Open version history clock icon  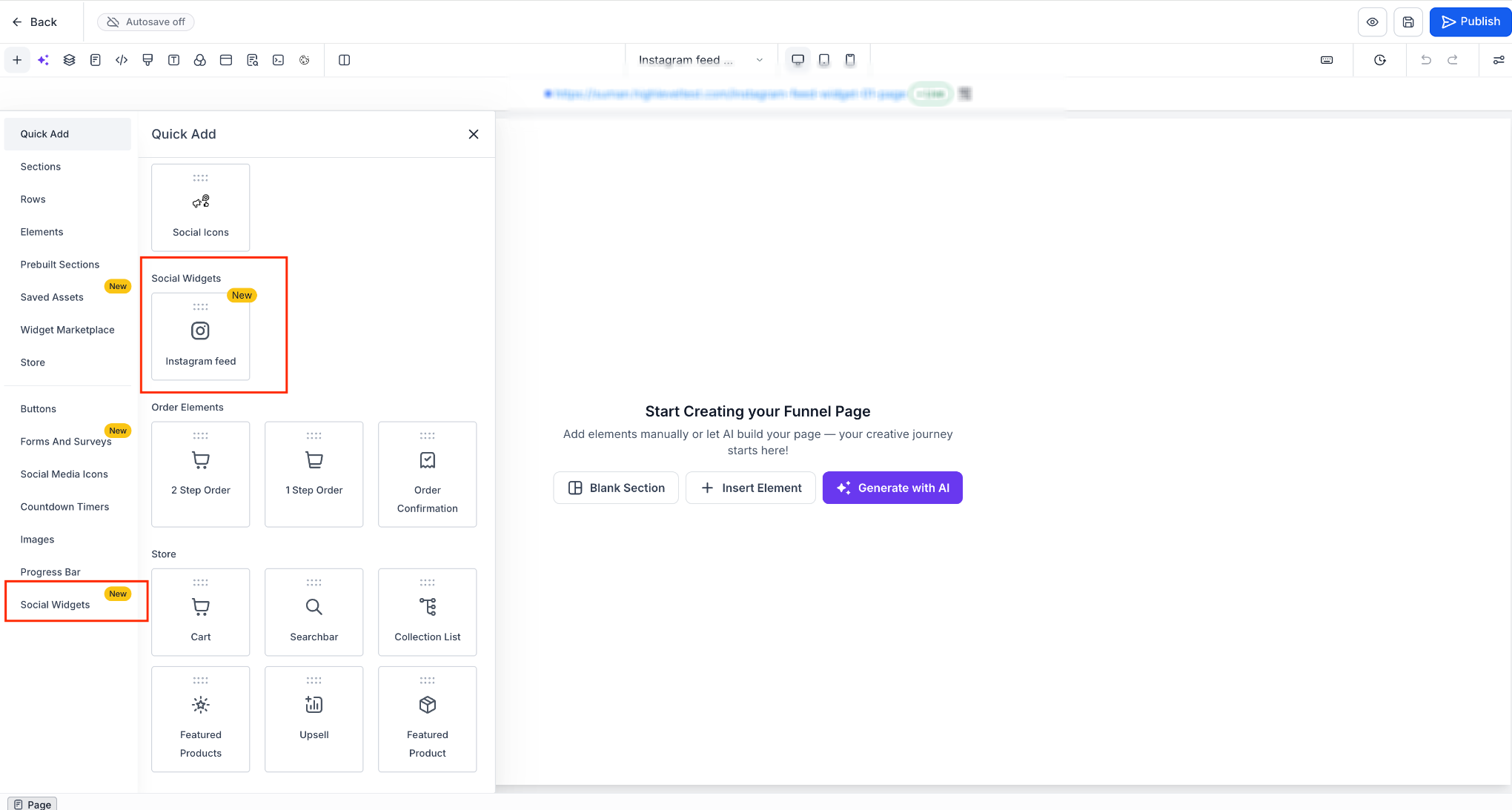pyautogui.click(x=1380, y=60)
